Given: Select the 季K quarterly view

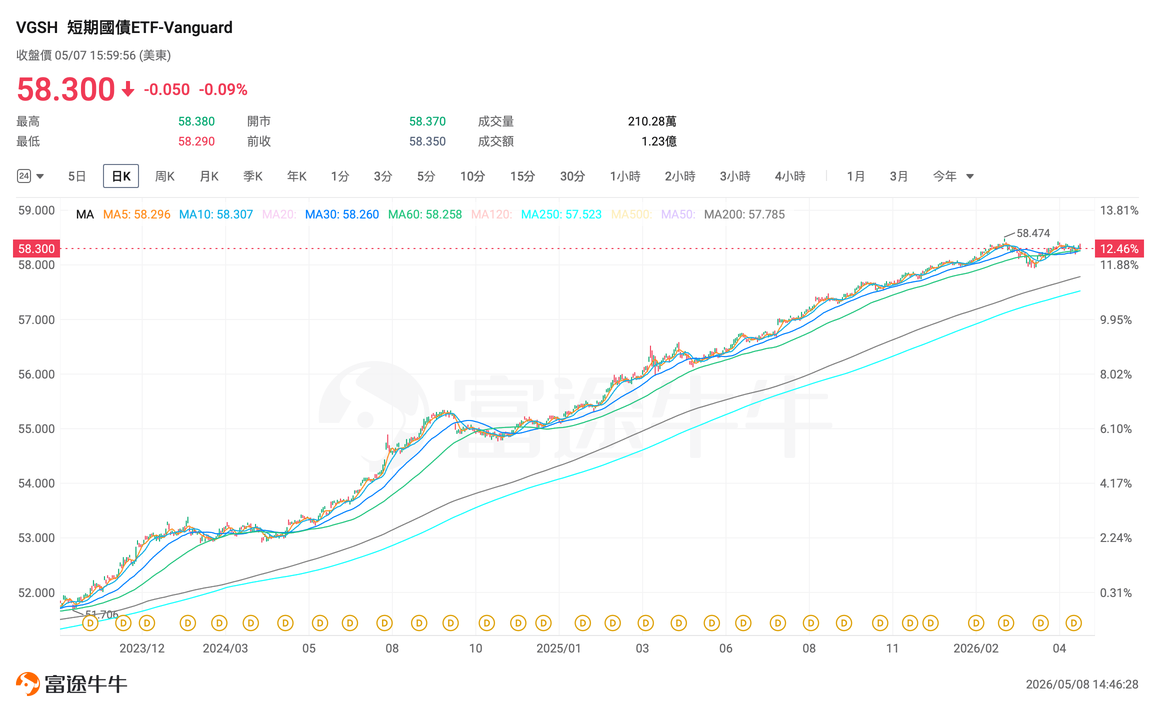Looking at the screenshot, I should (x=253, y=176).
